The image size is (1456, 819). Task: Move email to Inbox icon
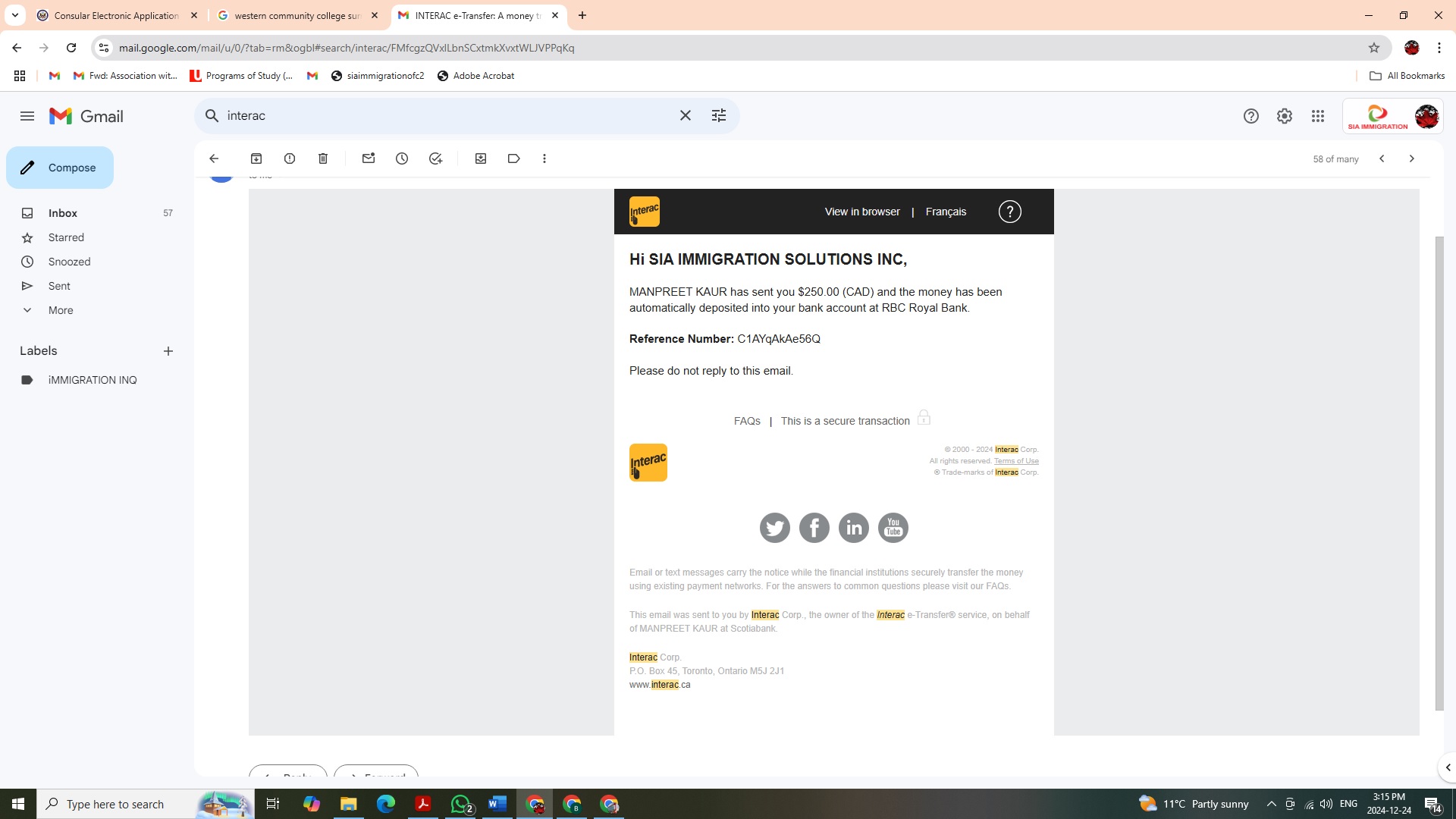pyautogui.click(x=481, y=158)
